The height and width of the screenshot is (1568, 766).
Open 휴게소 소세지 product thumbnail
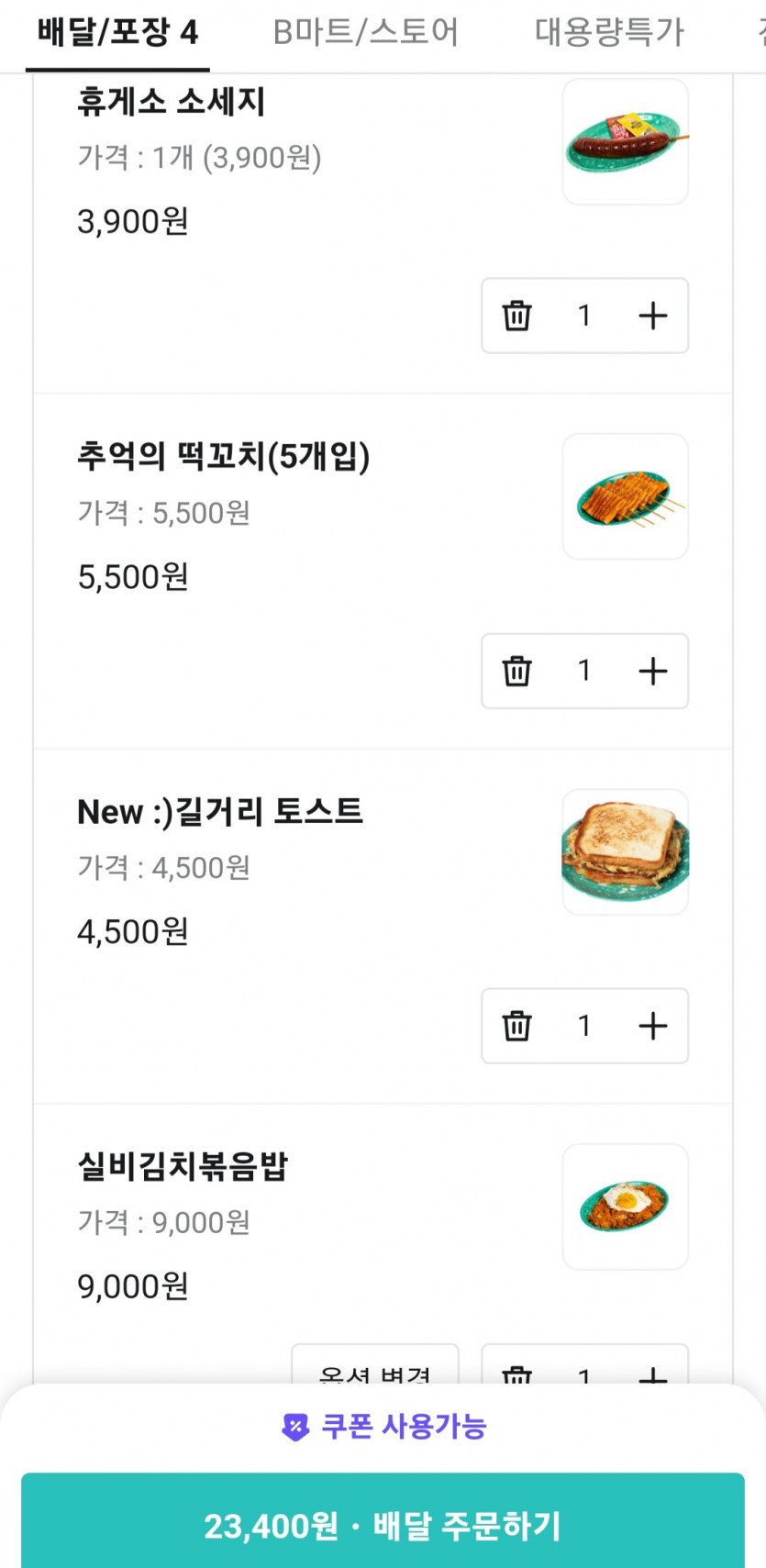[x=626, y=141]
